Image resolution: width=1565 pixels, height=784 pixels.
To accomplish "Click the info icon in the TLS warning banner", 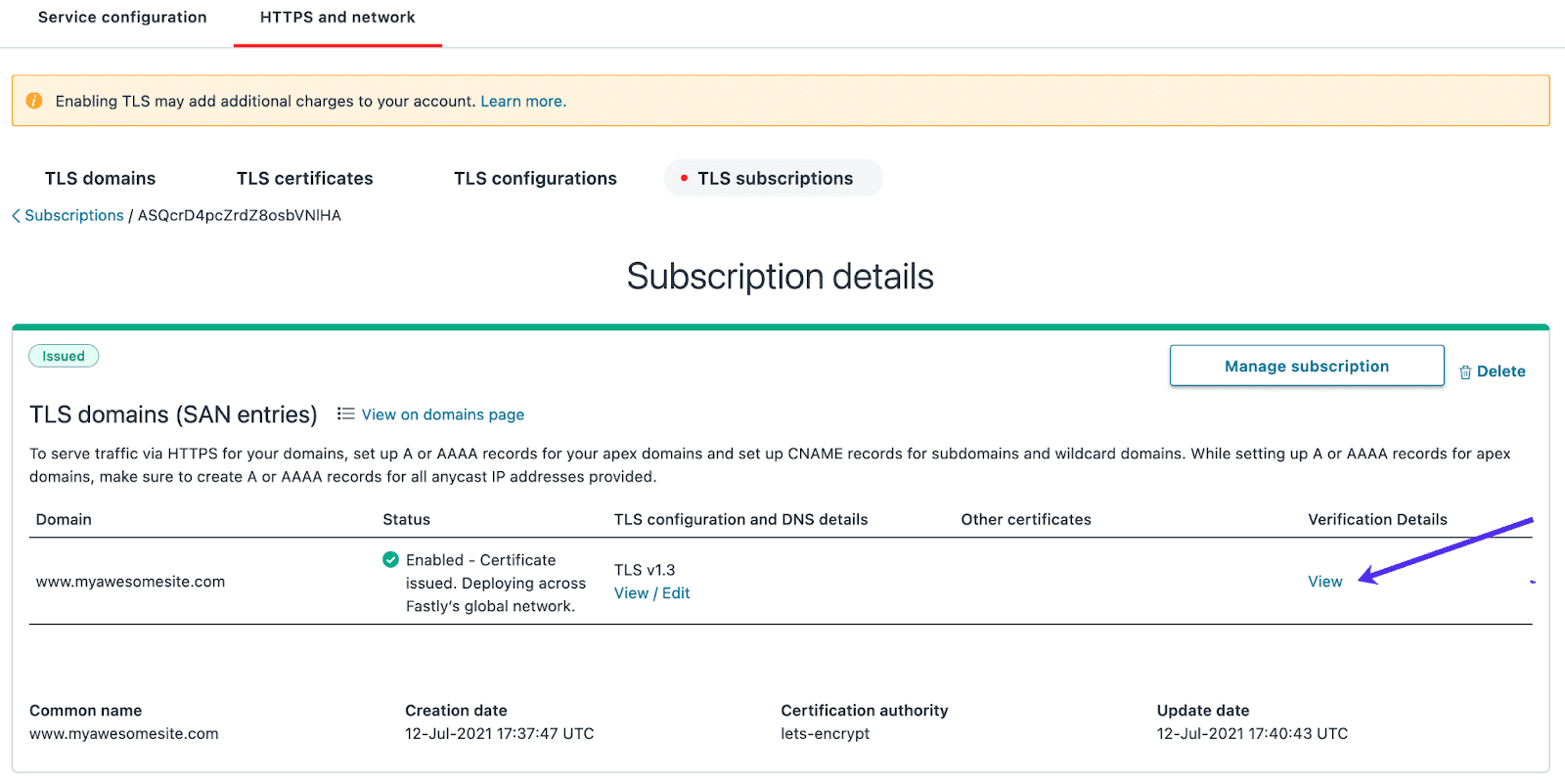I will (34, 100).
